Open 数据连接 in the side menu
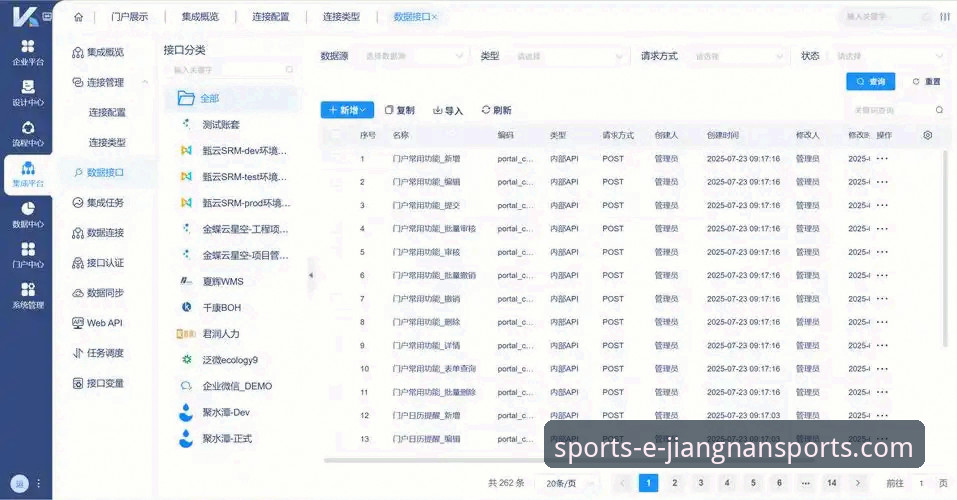 pyautogui.click(x=98, y=233)
